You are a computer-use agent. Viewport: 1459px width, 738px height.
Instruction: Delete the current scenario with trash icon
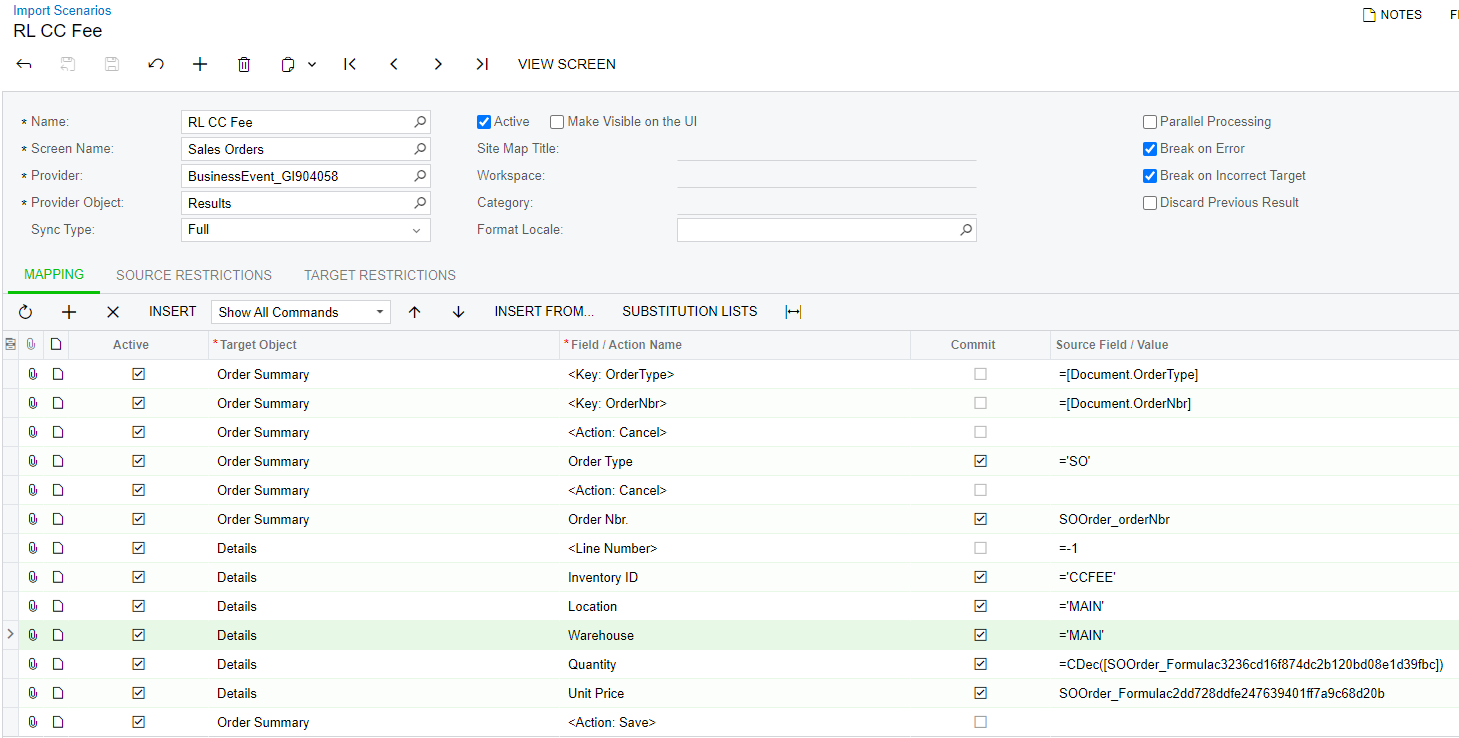(244, 64)
